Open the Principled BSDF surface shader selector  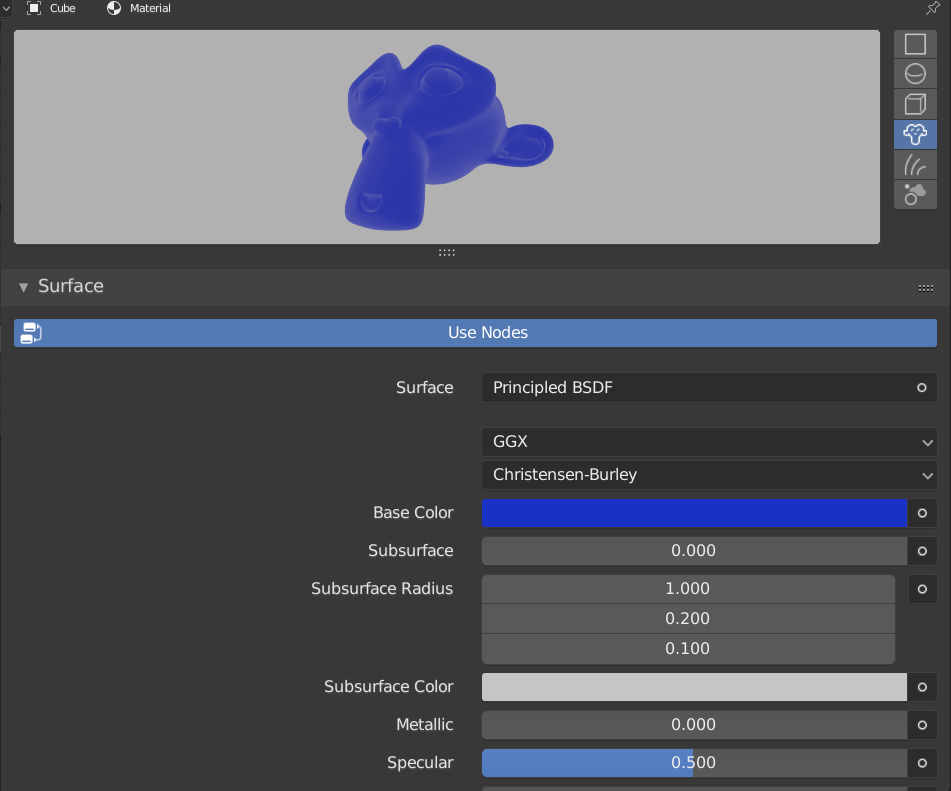tap(709, 388)
